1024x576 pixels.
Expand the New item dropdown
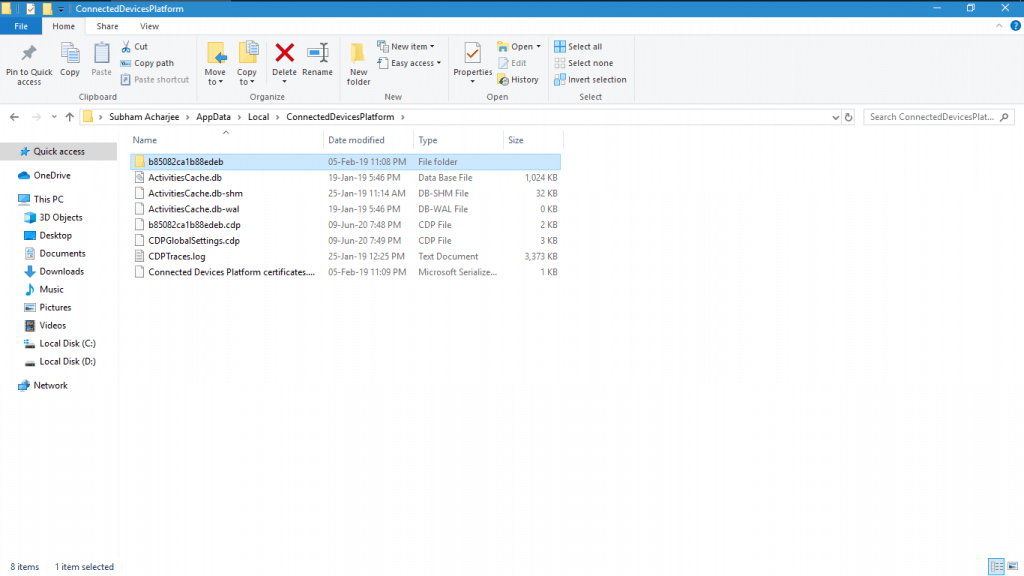(406, 47)
